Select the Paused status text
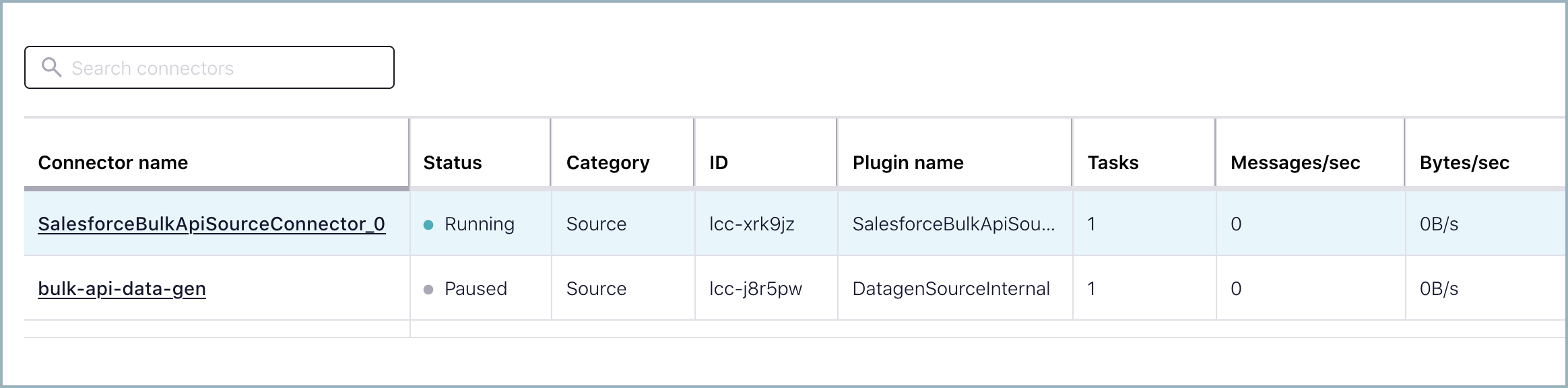 point(476,288)
